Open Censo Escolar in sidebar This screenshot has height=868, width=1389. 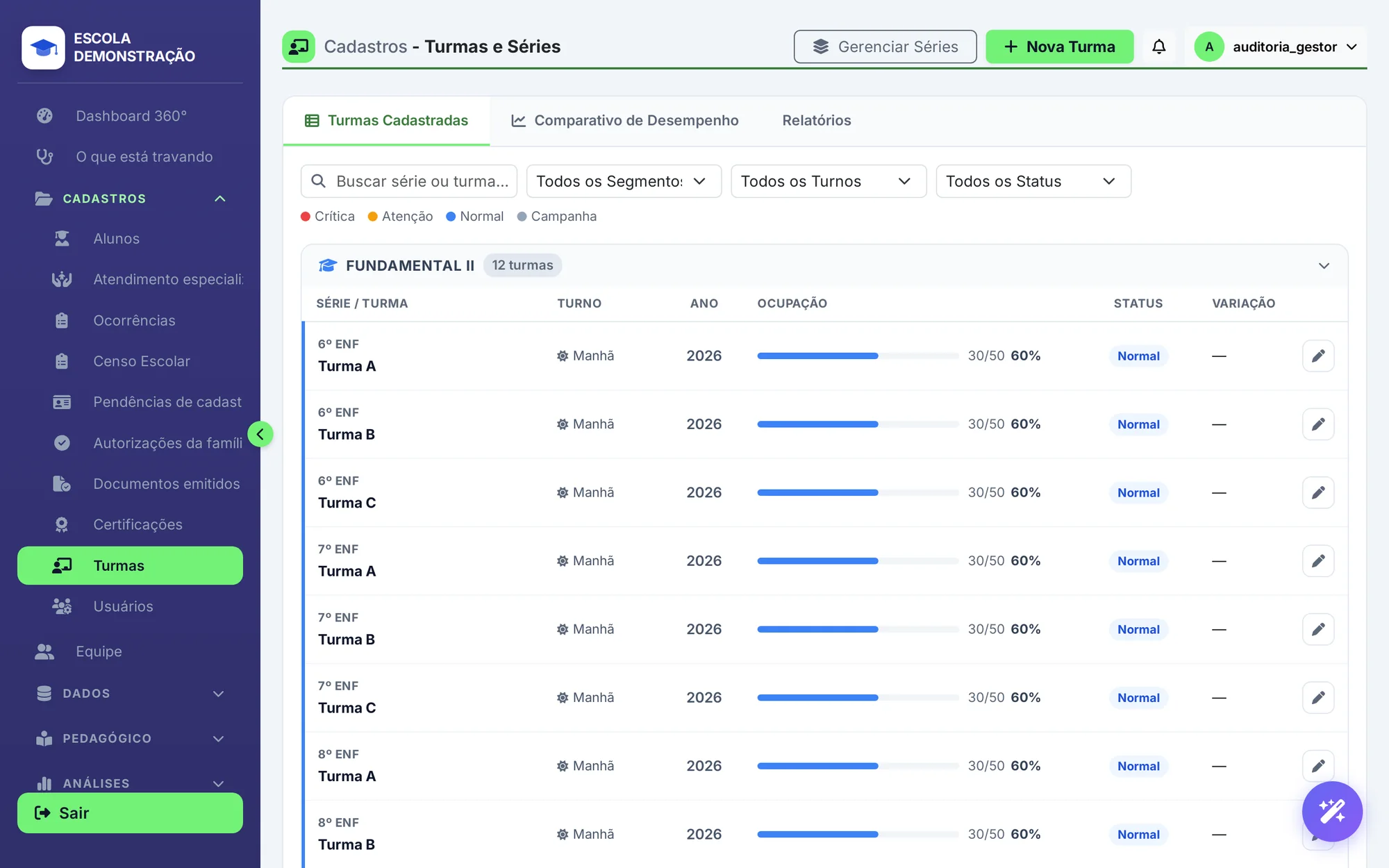click(x=130, y=361)
